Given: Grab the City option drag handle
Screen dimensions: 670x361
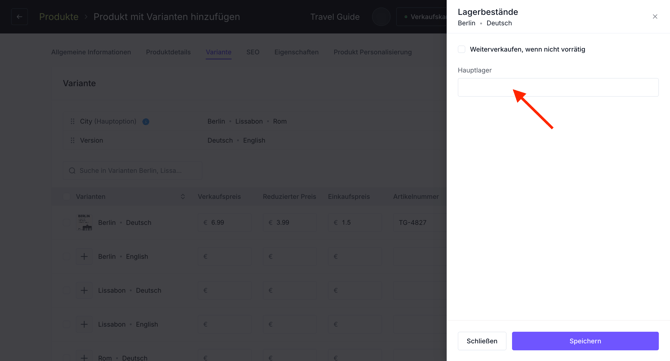Looking at the screenshot, I should [72, 121].
